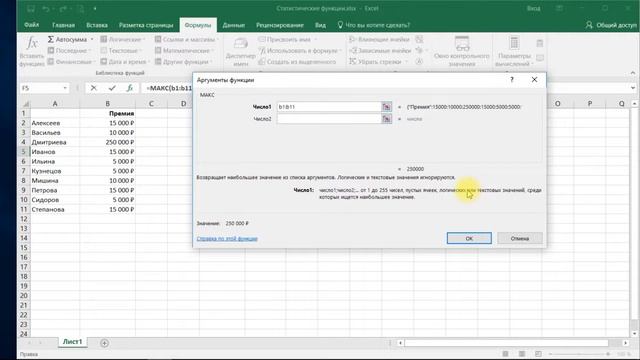Open the Дата и время functions list

tap(125, 62)
